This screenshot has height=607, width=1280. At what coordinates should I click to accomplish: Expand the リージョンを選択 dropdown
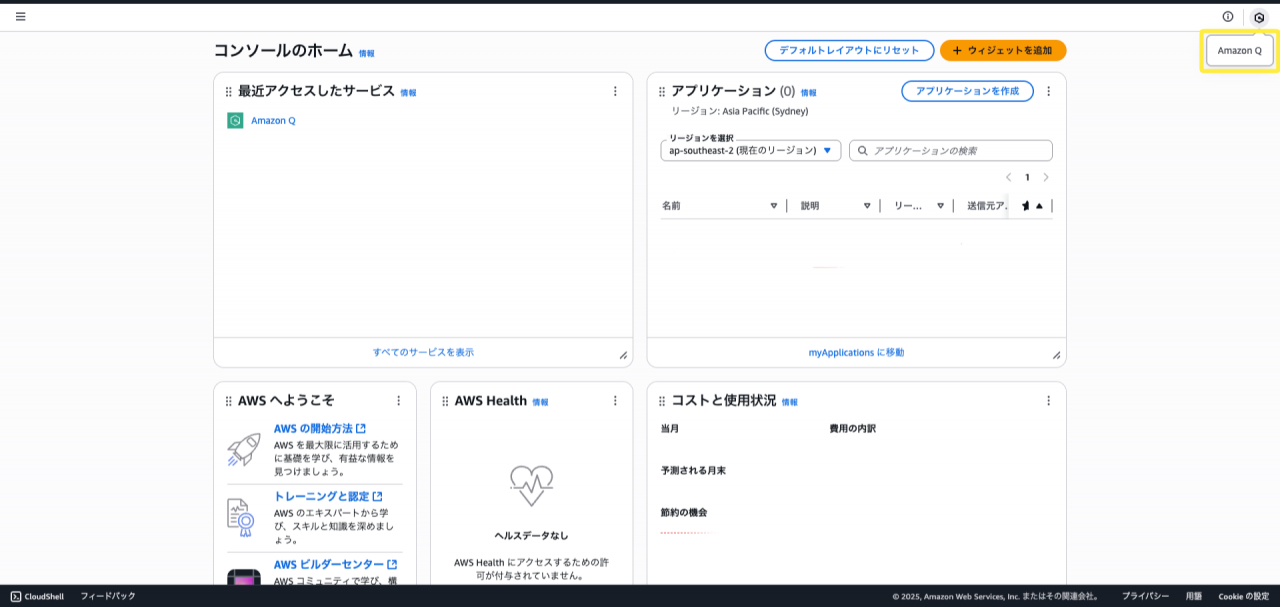(x=750, y=150)
